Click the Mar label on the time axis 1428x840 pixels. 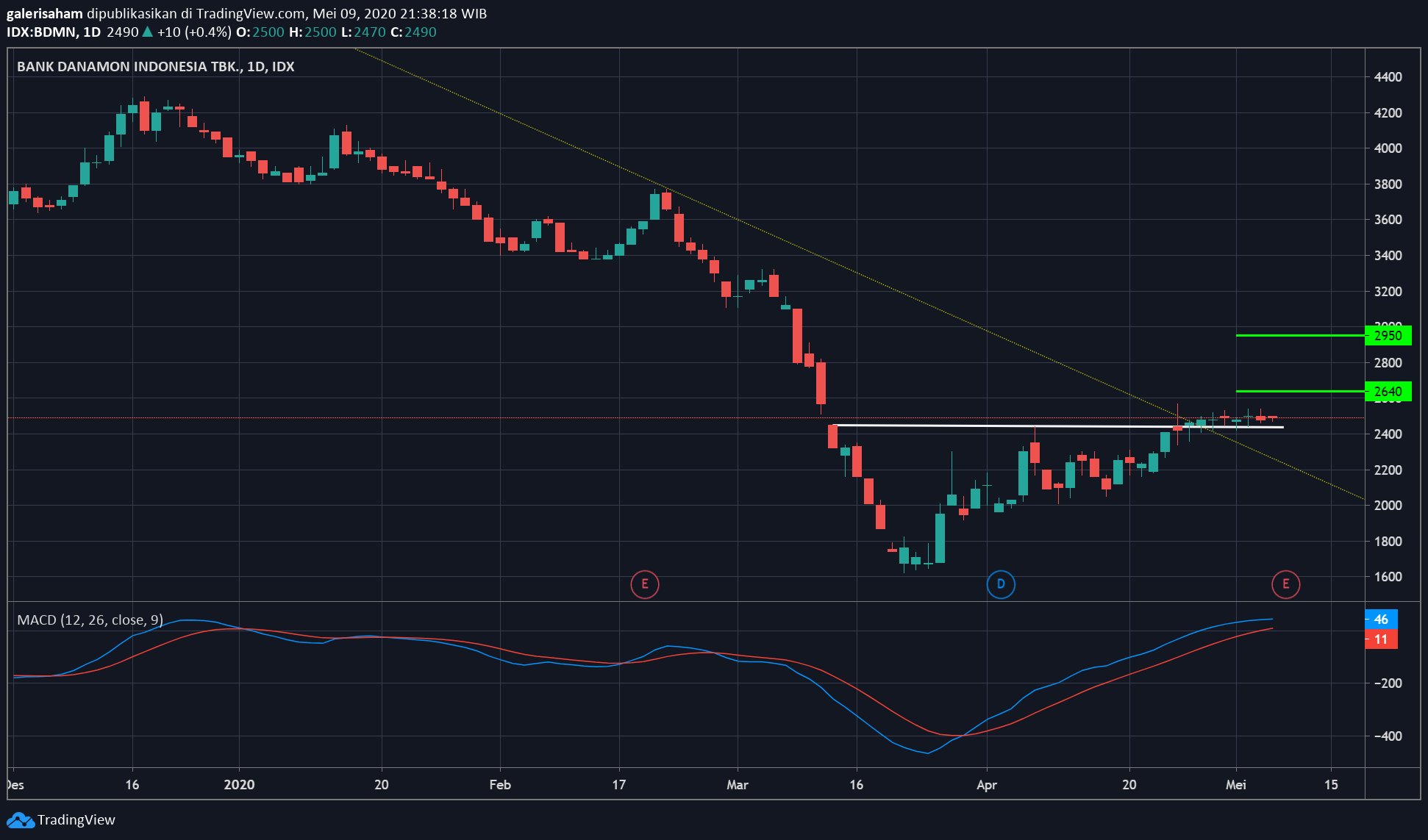pos(738,784)
